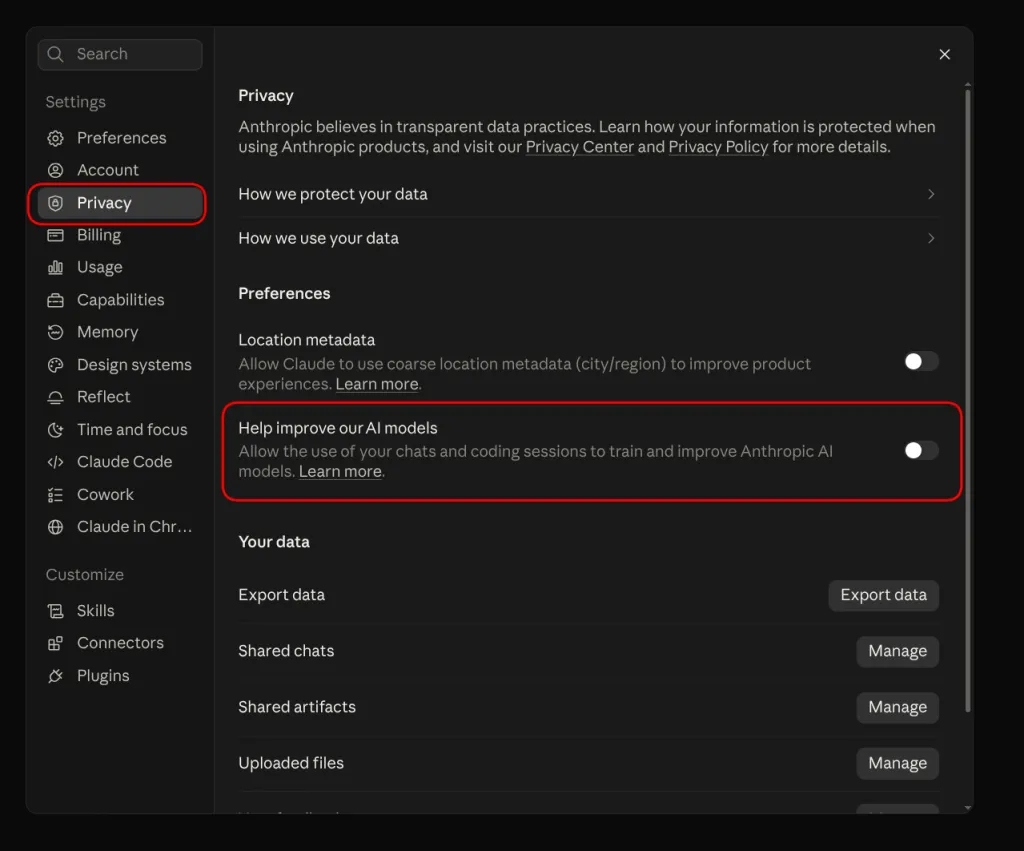Image resolution: width=1024 pixels, height=851 pixels.
Task: Open the Capabilities settings section
Action: (x=120, y=300)
